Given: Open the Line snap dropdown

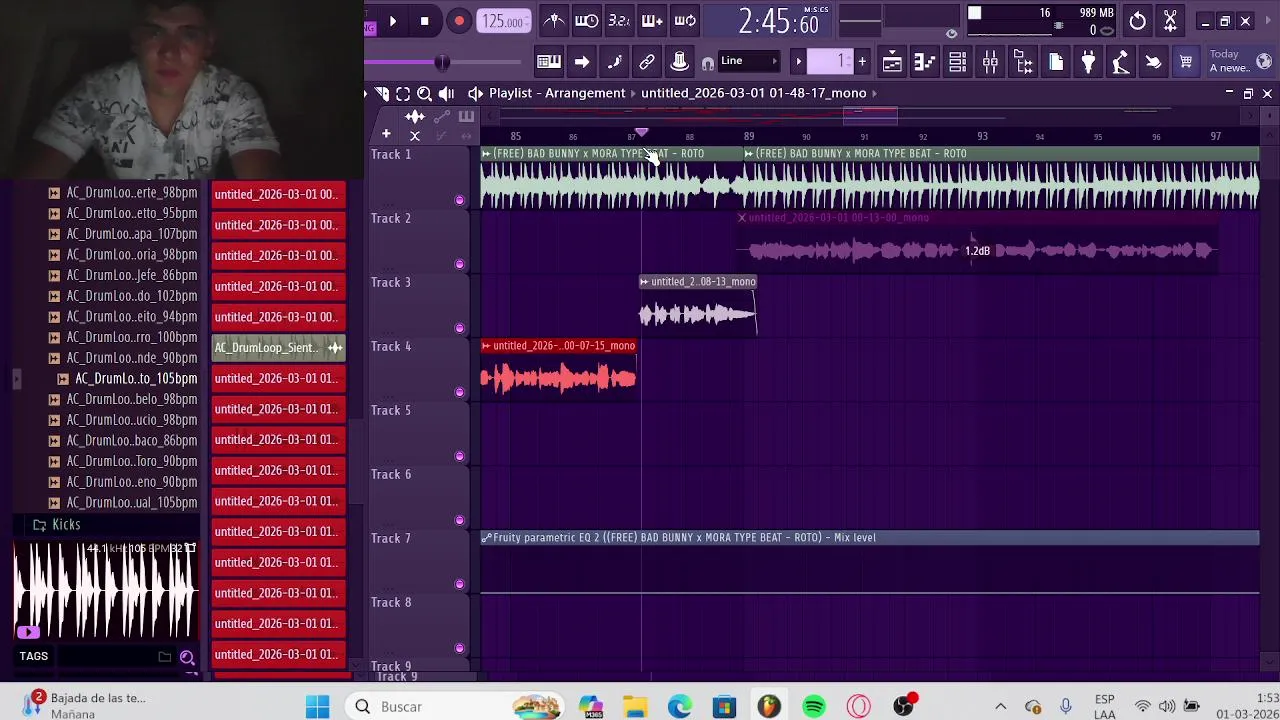Looking at the screenshot, I should (x=749, y=62).
